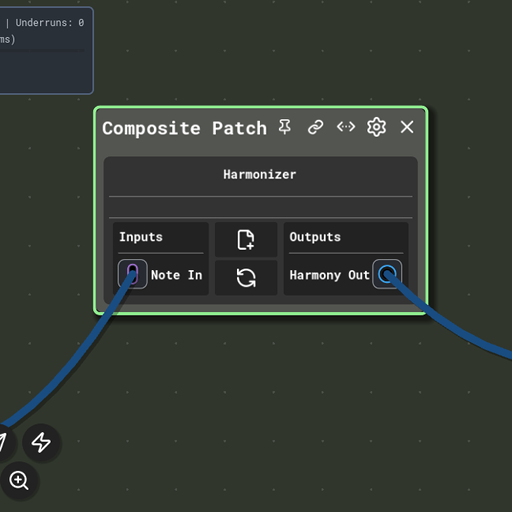
Task: Click the refresh reload icon
Action: coord(246,278)
